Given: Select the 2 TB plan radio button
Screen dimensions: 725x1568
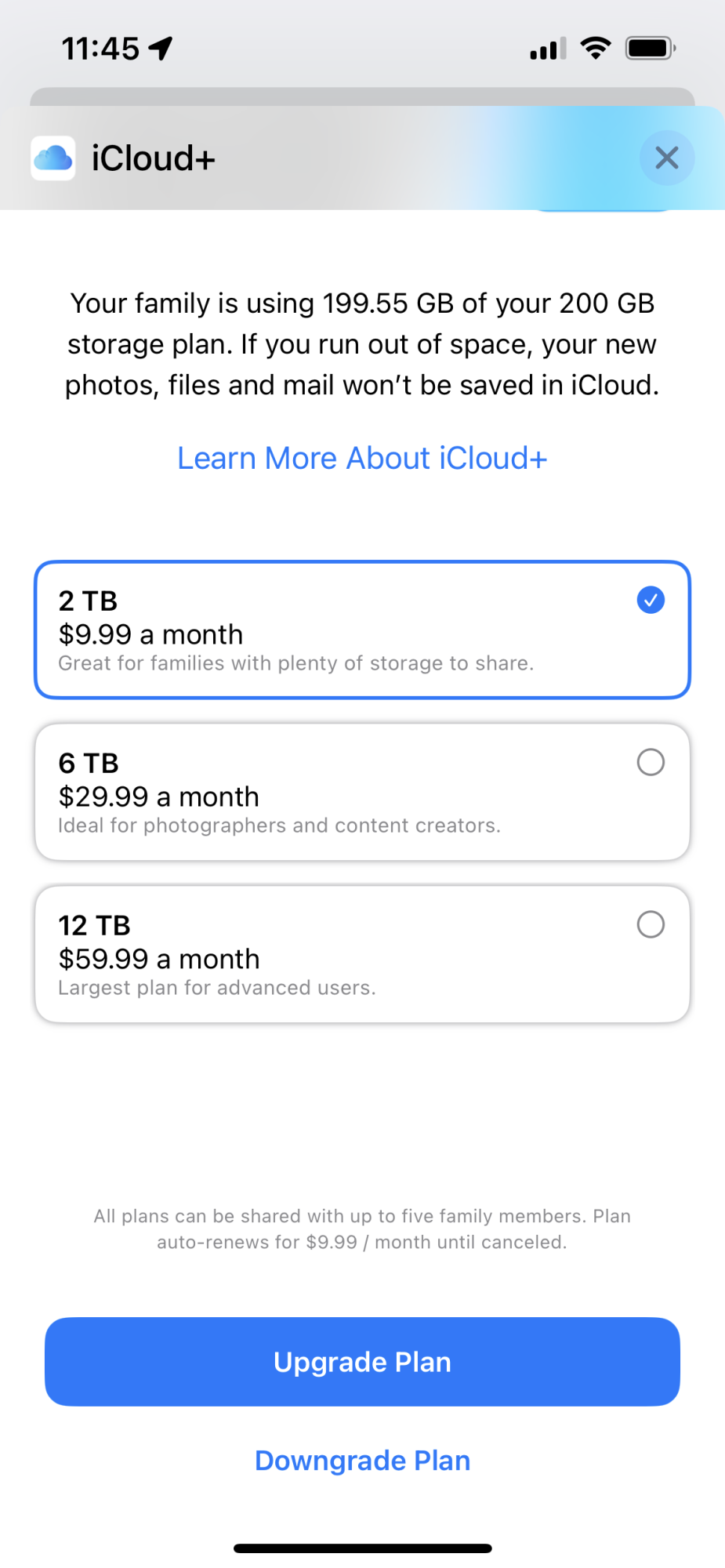Looking at the screenshot, I should point(651,600).
